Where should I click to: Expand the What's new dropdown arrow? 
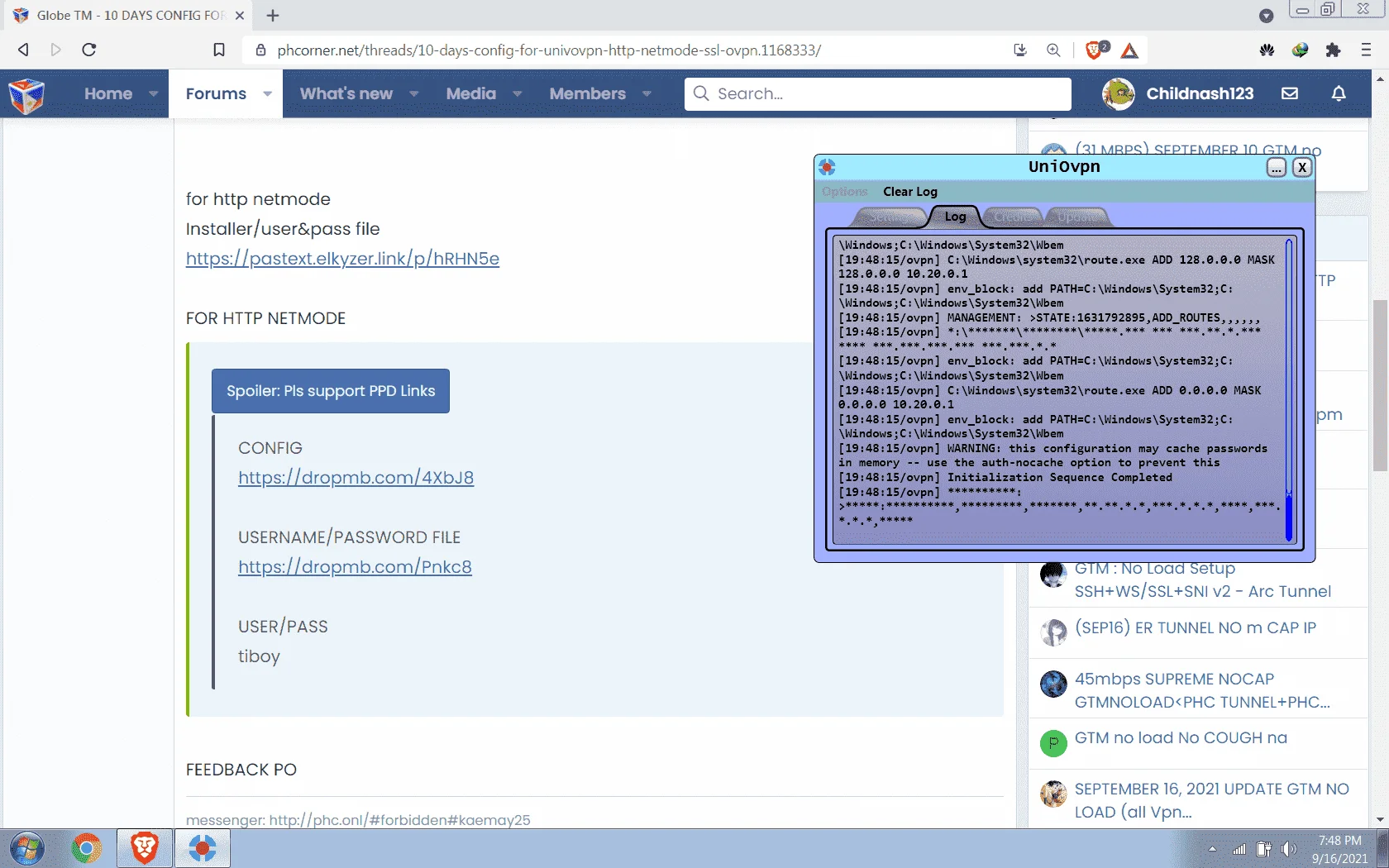coord(413,94)
